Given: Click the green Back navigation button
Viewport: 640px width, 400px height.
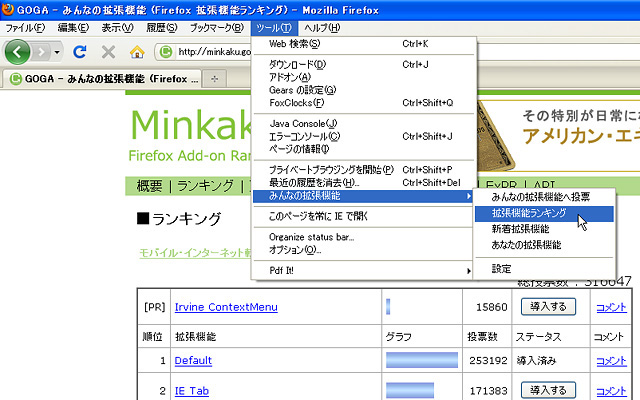Looking at the screenshot, I should pyautogui.click(x=17, y=52).
